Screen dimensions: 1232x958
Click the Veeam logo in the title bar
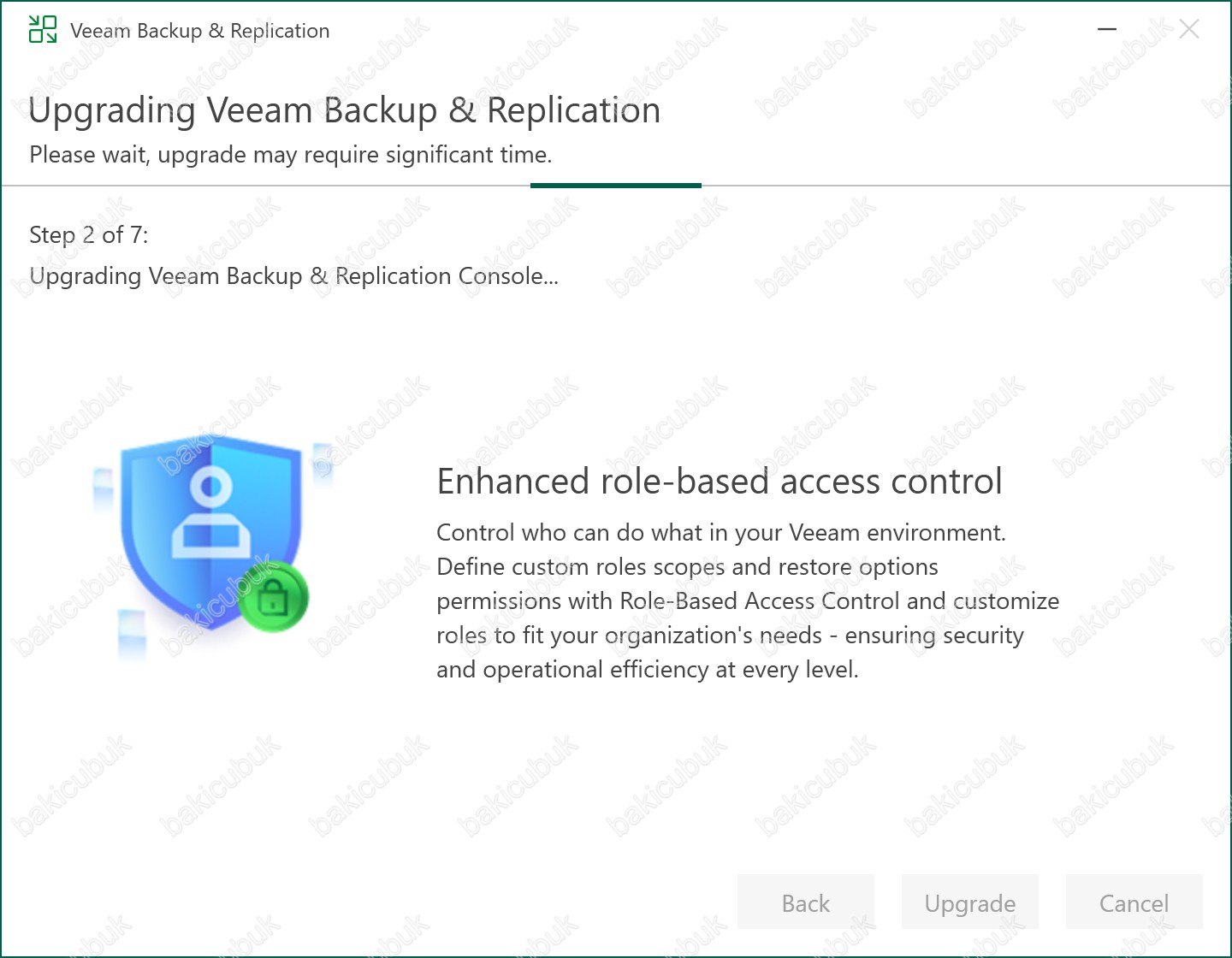pos(42,30)
